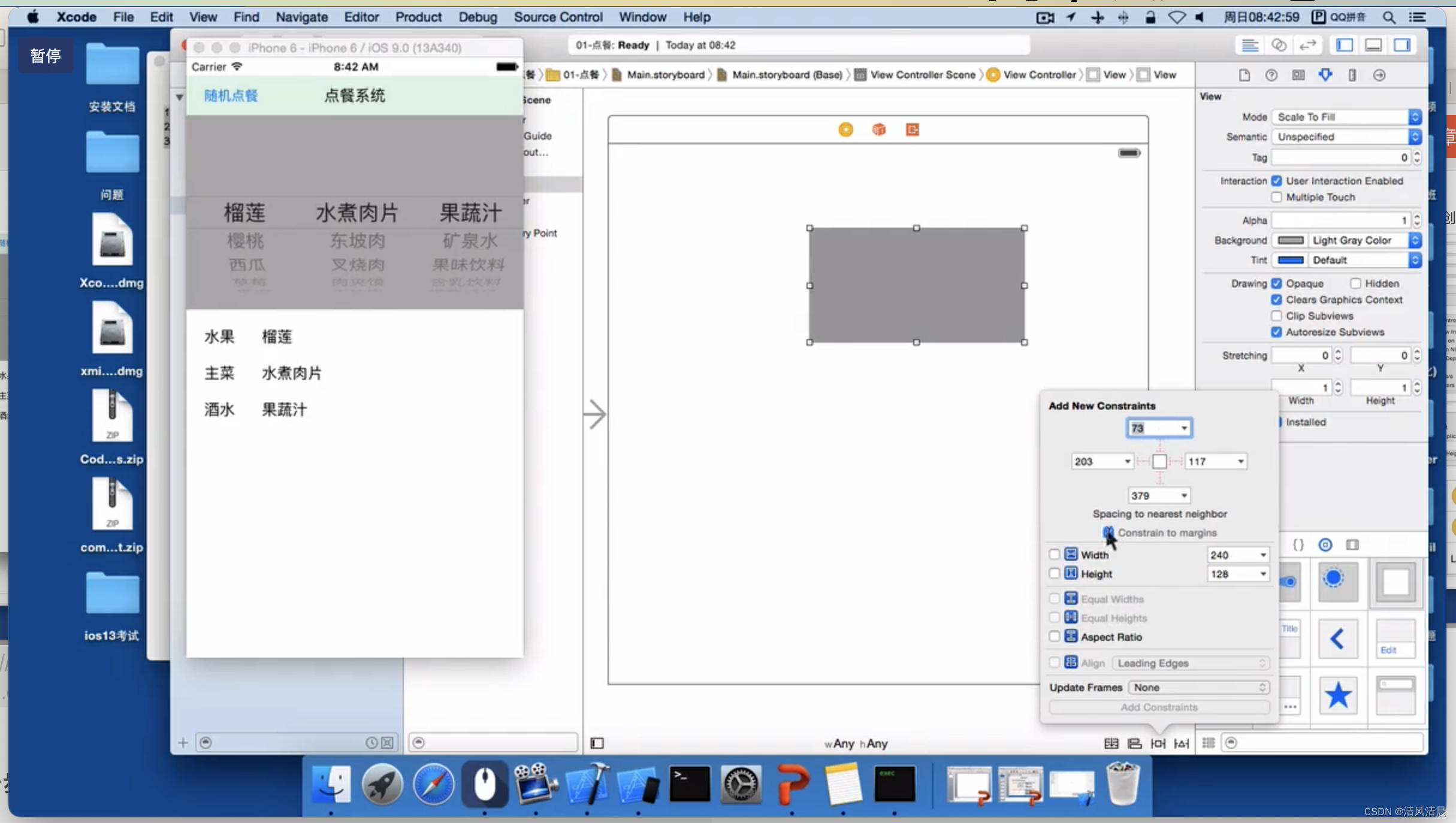Open the left spacing 203 dropdown

pyautogui.click(x=1127, y=462)
